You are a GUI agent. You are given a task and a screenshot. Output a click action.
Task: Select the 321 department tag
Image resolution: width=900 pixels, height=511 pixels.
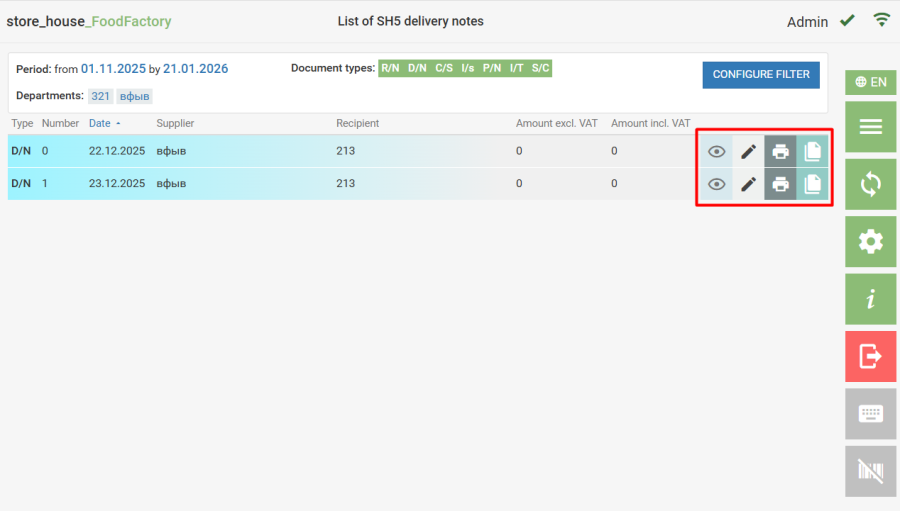(100, 96)
